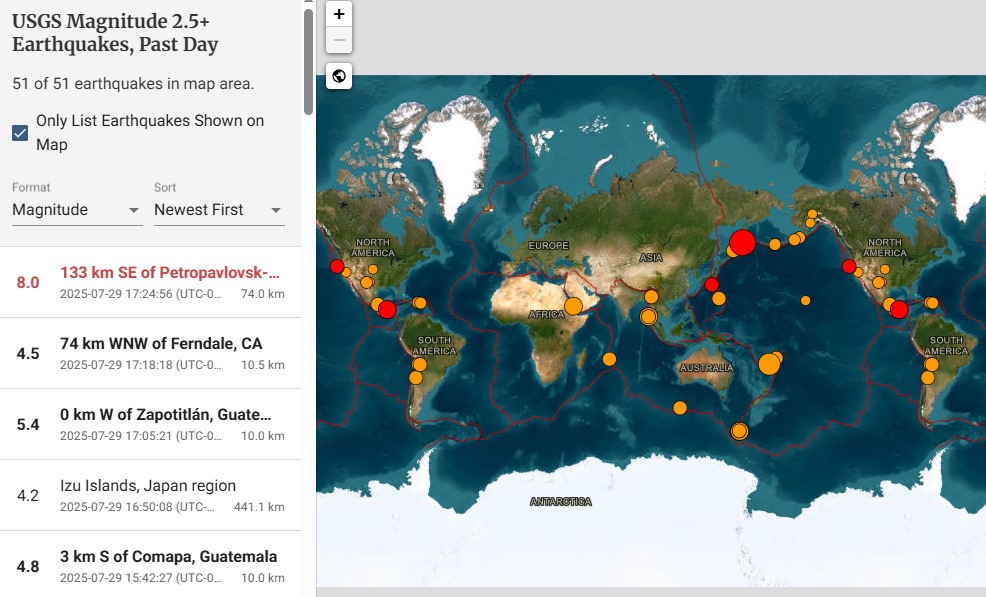Open the Format dropdown set to Magnitude
Screen dimensions: 986x597
point(76,209)
